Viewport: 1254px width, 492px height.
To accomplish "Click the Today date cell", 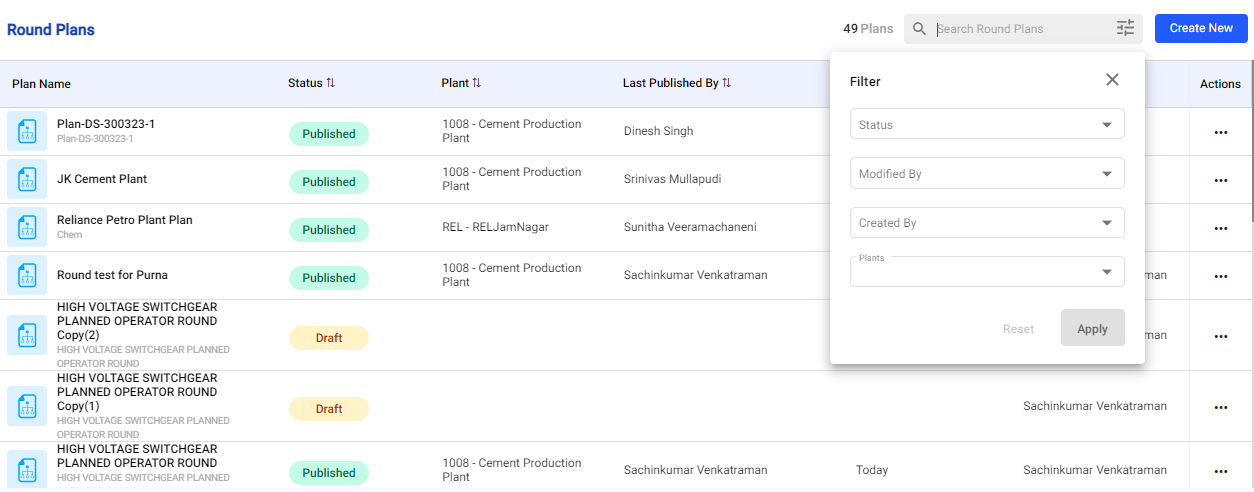I will (872, 470).
